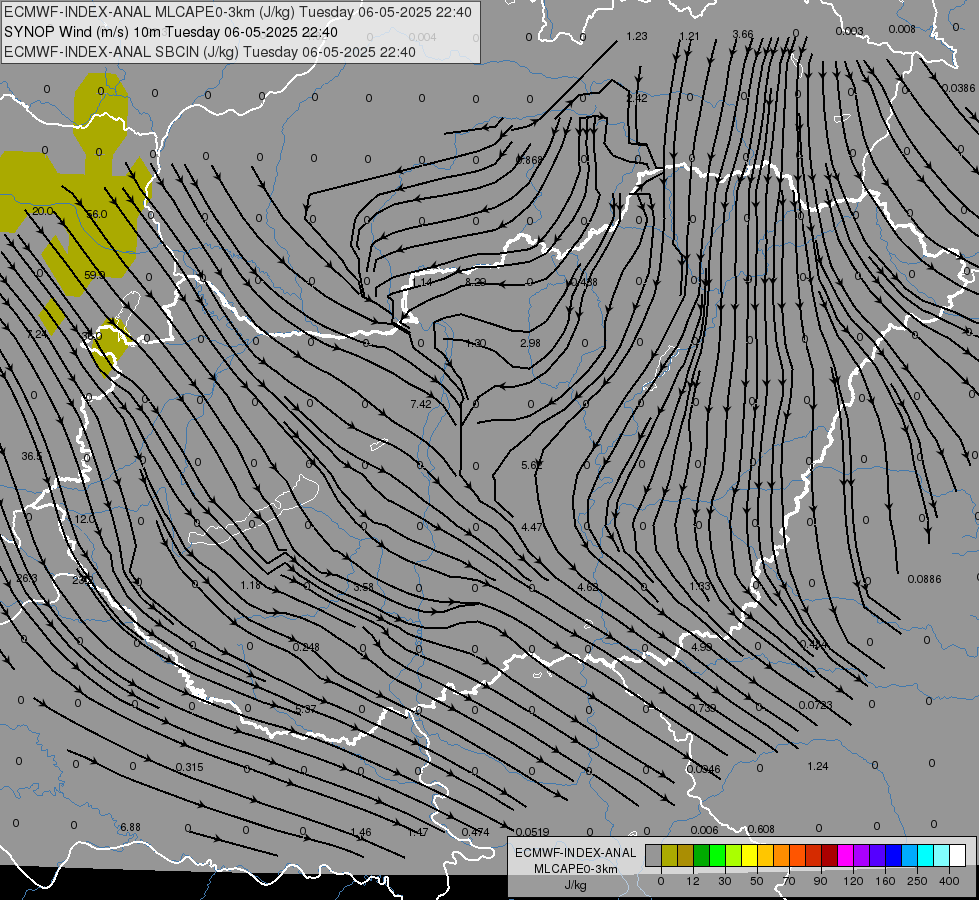979x900 pixels.
Task: Click the 7.42 value on the map
Action: coord(421,404)
